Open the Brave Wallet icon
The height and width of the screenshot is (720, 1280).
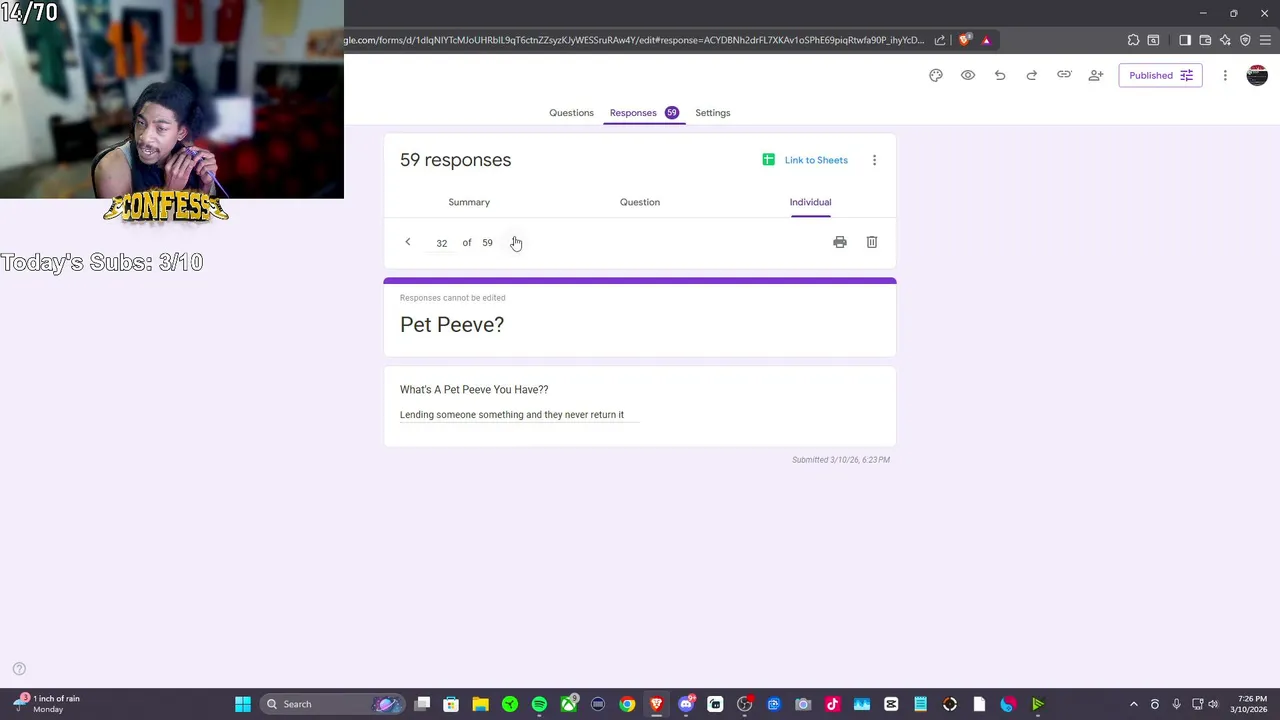[1205, 40]
